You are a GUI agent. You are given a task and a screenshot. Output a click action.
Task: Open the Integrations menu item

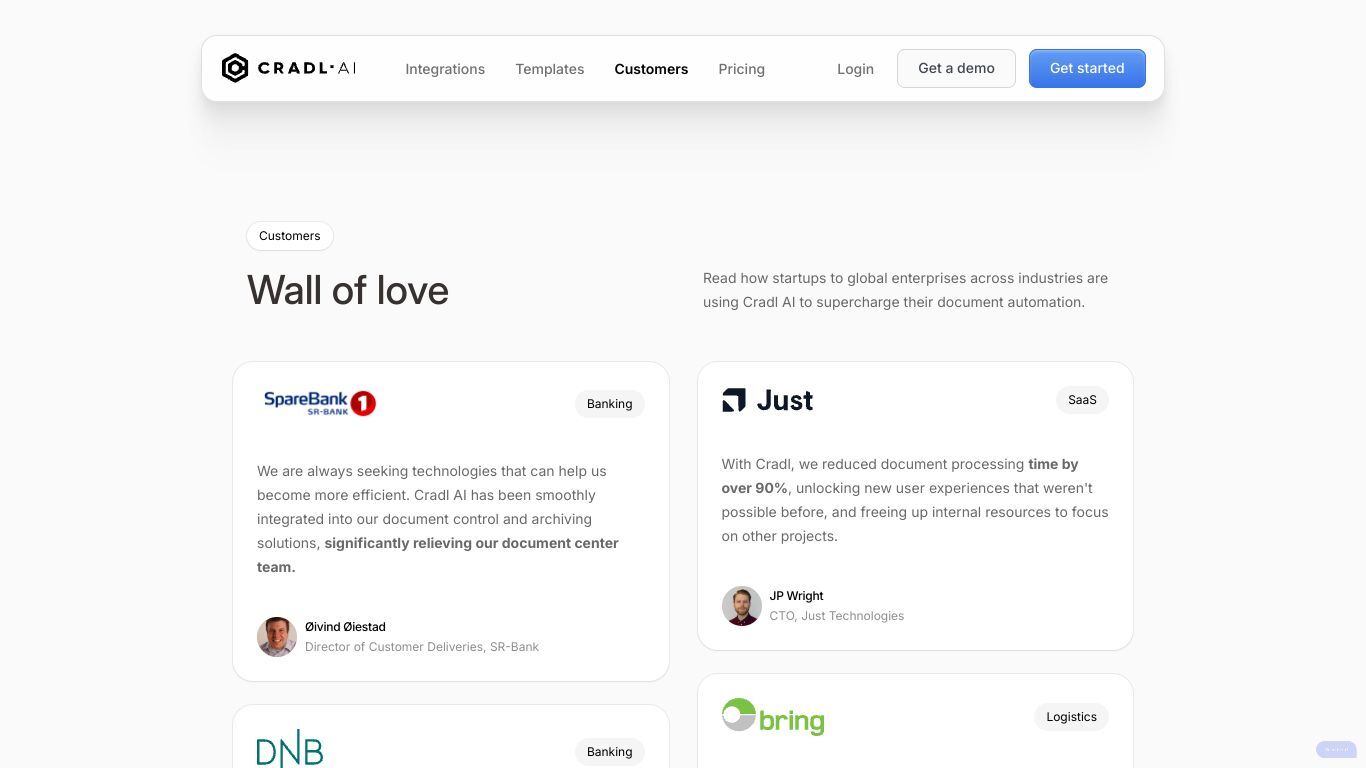(x=445, y=69)
